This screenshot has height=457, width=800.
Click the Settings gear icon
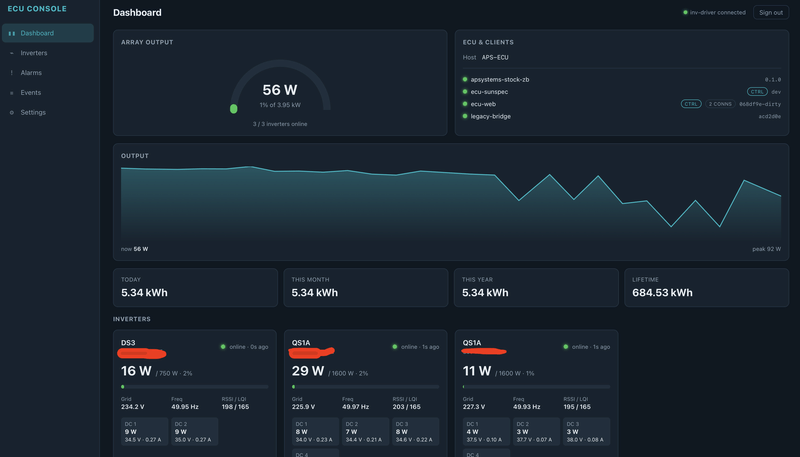click(12, 113)
